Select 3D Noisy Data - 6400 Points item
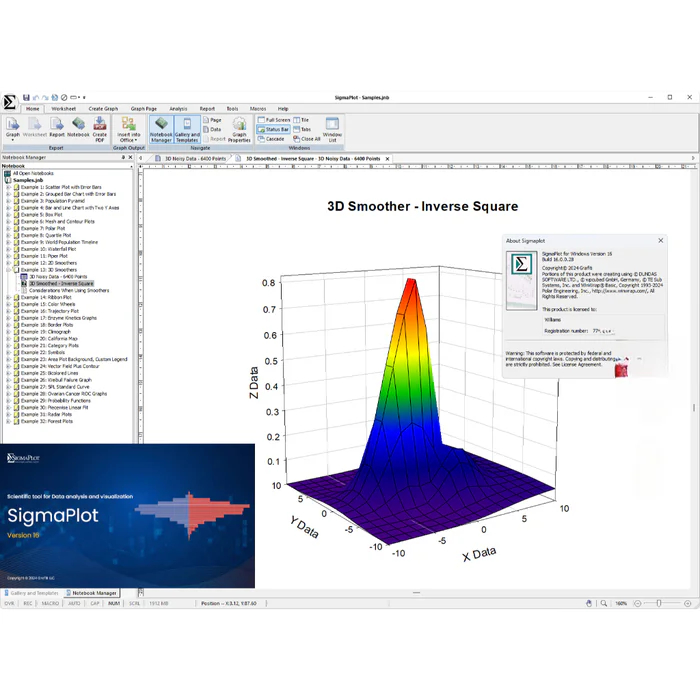The width and height of the screenshot is (700, 700). coord(58,277)
